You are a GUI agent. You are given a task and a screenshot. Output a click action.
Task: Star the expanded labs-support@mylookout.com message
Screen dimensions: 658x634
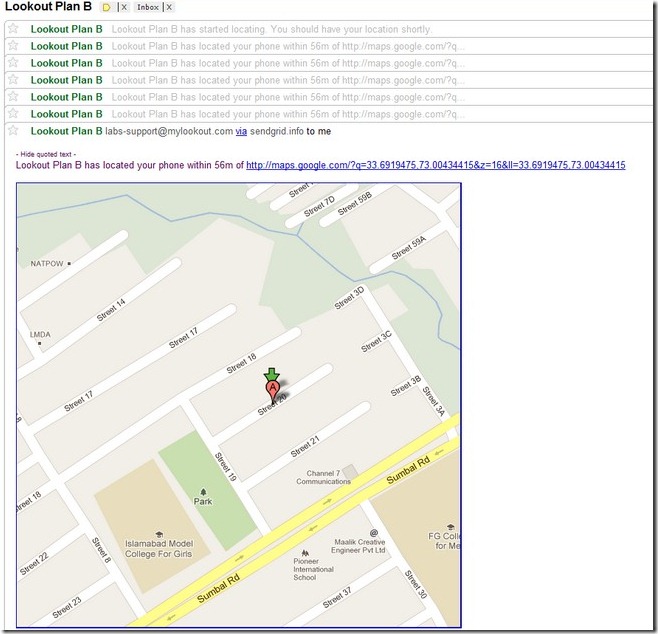coord(13,130)
